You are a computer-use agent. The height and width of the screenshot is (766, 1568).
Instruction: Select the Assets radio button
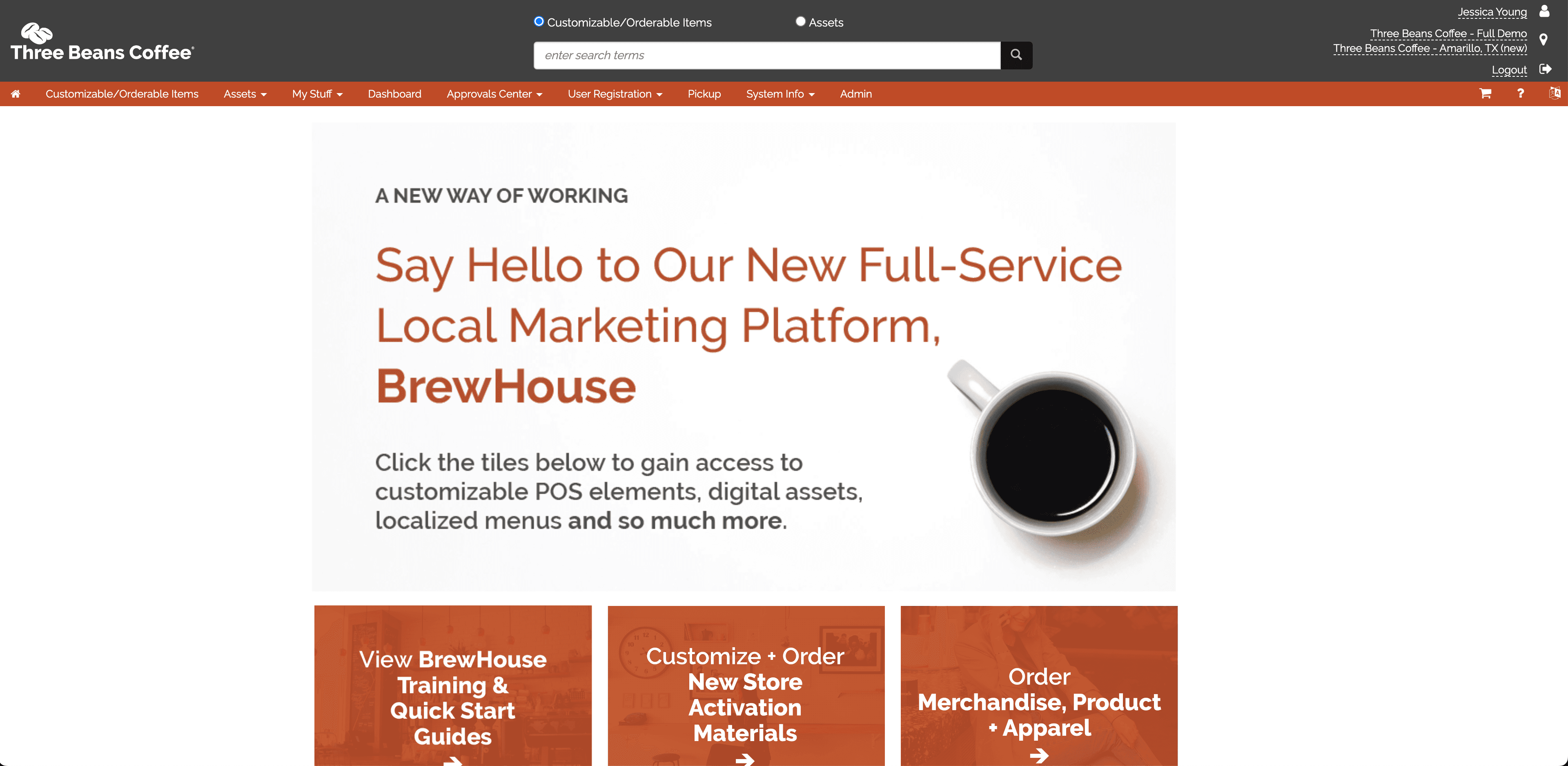point(800,21)
